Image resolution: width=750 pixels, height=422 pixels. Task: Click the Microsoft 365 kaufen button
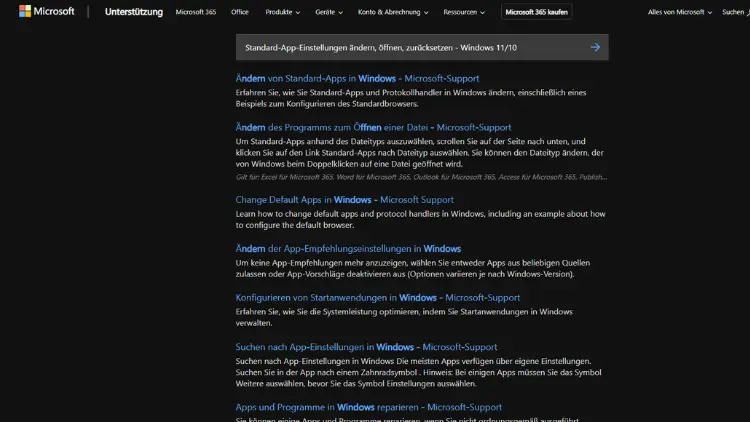tap(536, 12)
